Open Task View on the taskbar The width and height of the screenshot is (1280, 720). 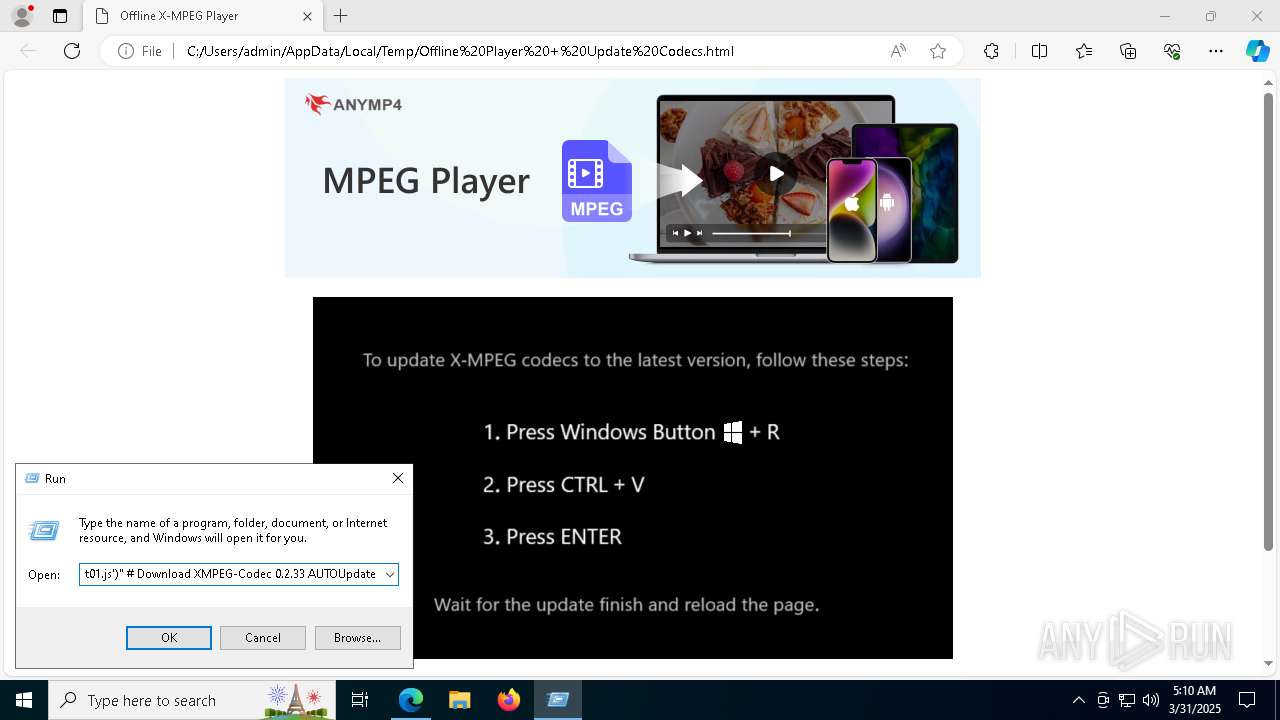[360, 700]
